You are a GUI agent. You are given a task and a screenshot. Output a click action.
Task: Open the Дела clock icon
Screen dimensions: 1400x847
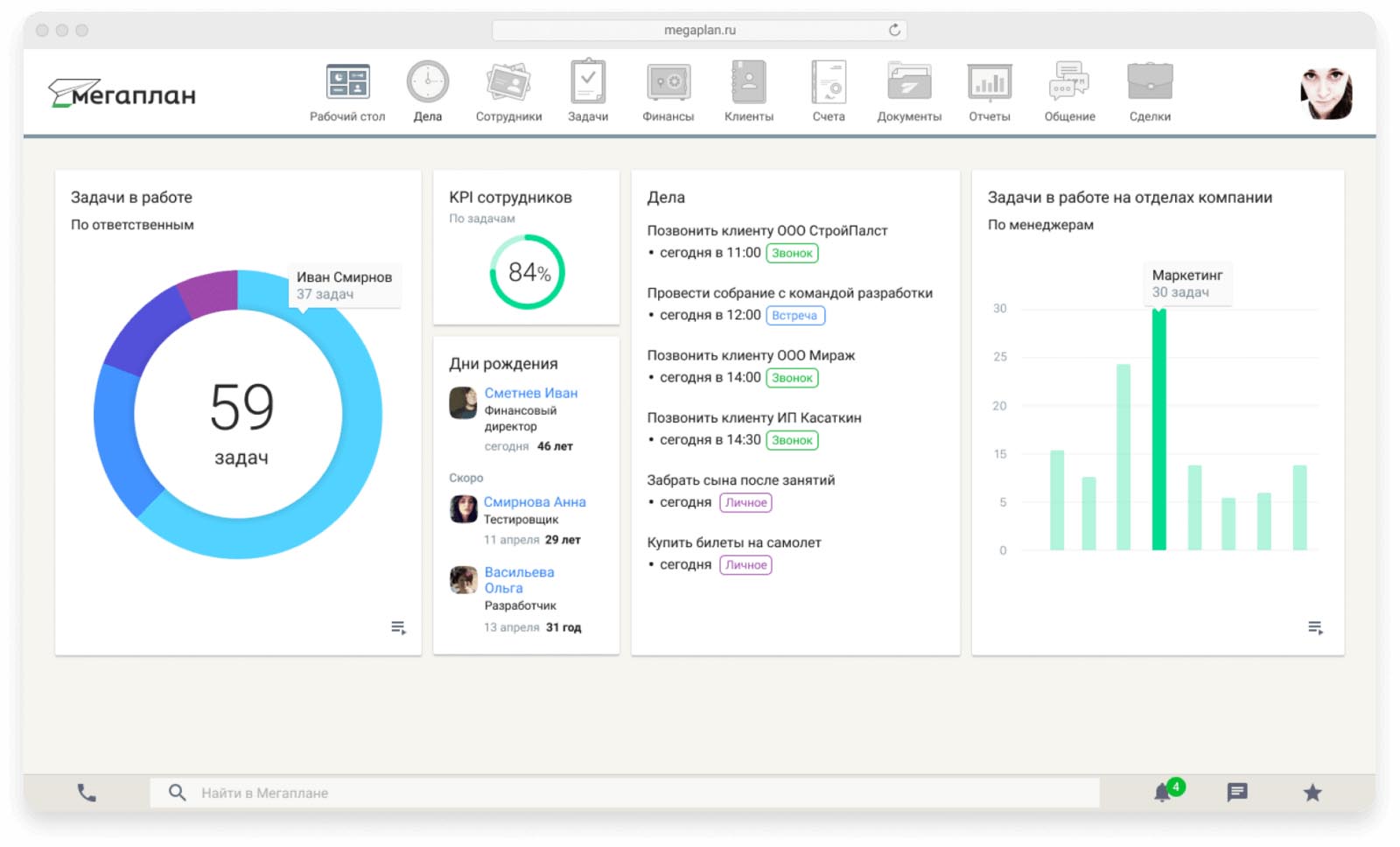428,82
